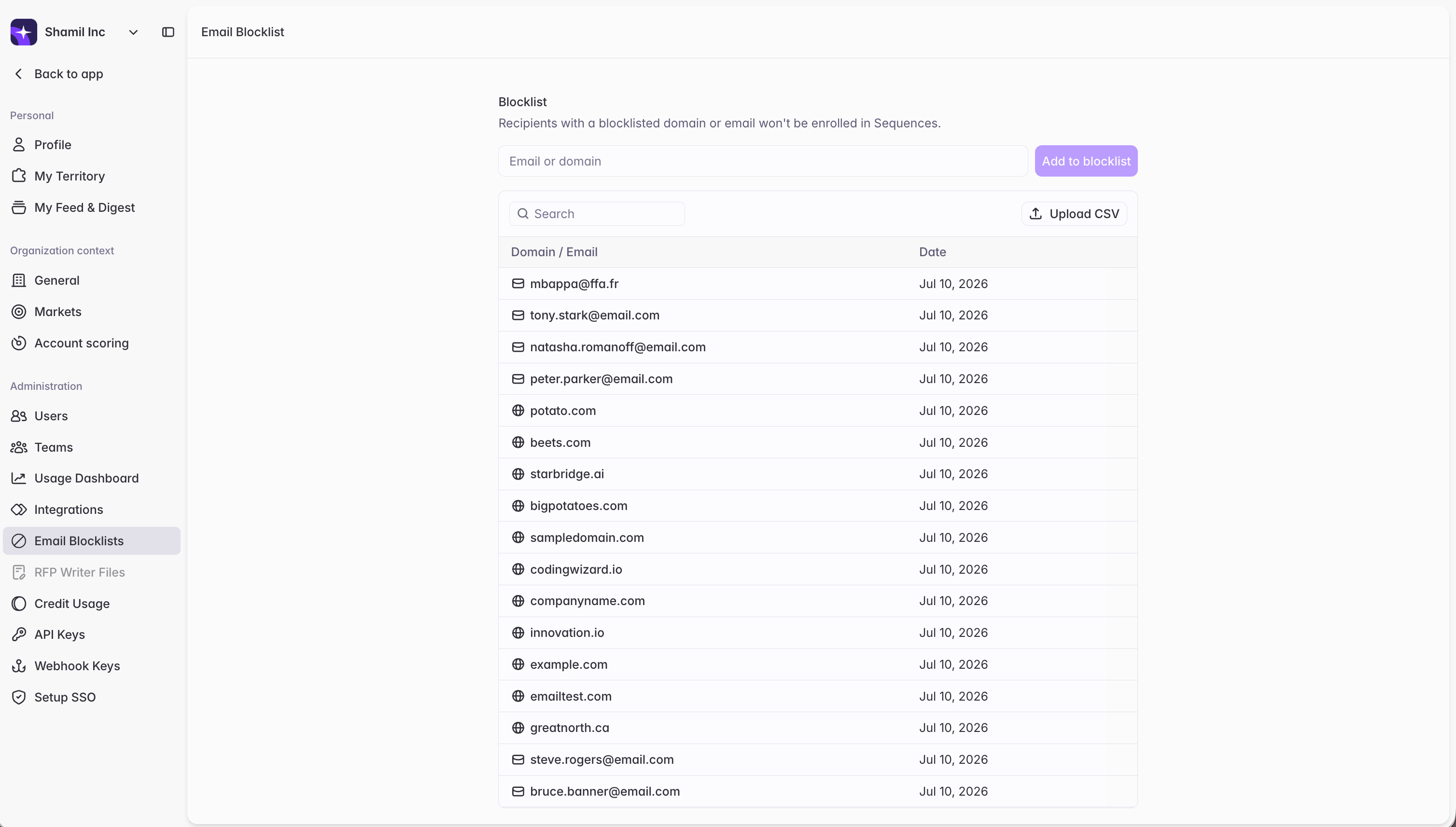Viewport: 1456px width, 827px height.
Task: Select the bigpotatoes.com domain row
Action: pos(818,506)
